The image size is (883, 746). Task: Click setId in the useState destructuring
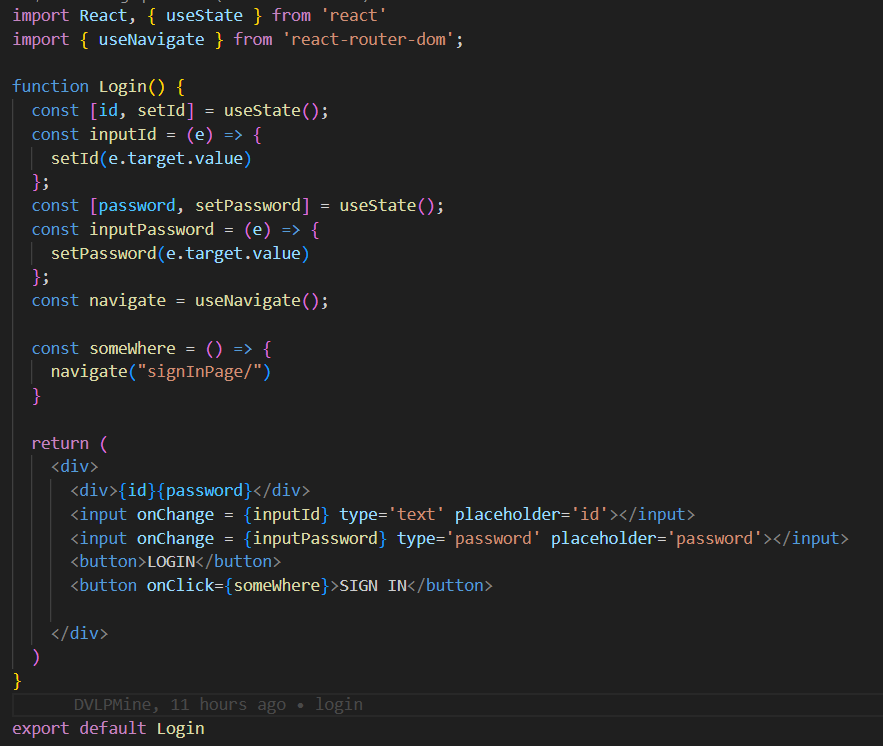coord(161,110)
